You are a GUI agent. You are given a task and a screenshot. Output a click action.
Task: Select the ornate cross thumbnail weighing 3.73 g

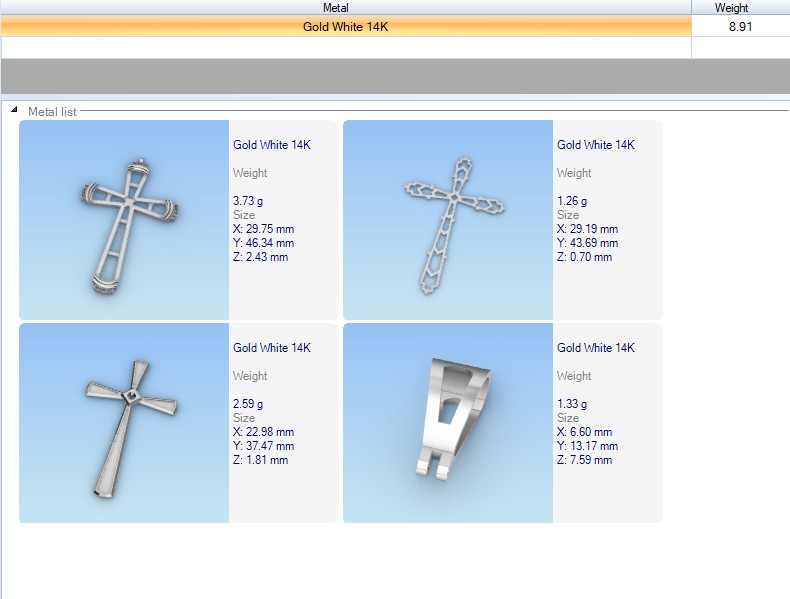(x=125, y=220)
